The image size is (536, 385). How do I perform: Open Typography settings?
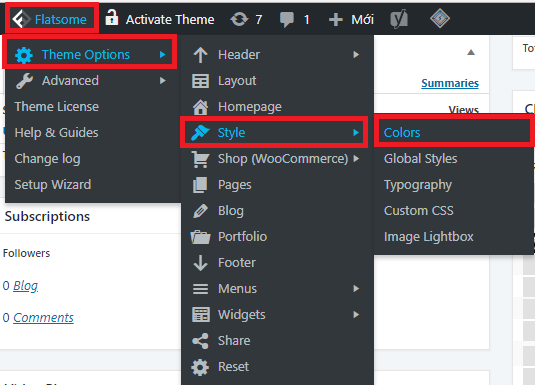[x=418, y=185]
